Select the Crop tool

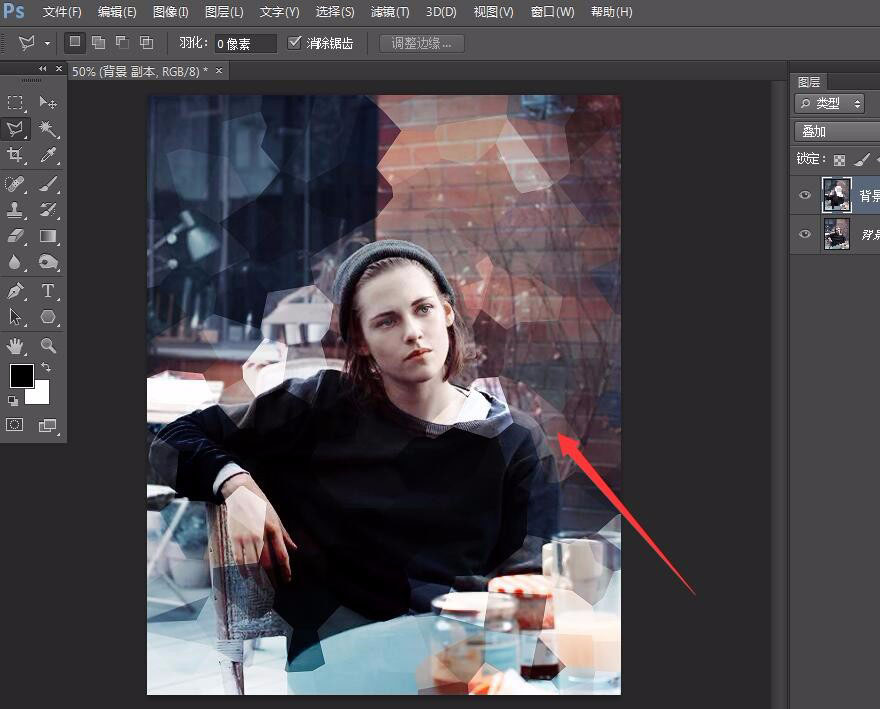(x=15, y=155)
